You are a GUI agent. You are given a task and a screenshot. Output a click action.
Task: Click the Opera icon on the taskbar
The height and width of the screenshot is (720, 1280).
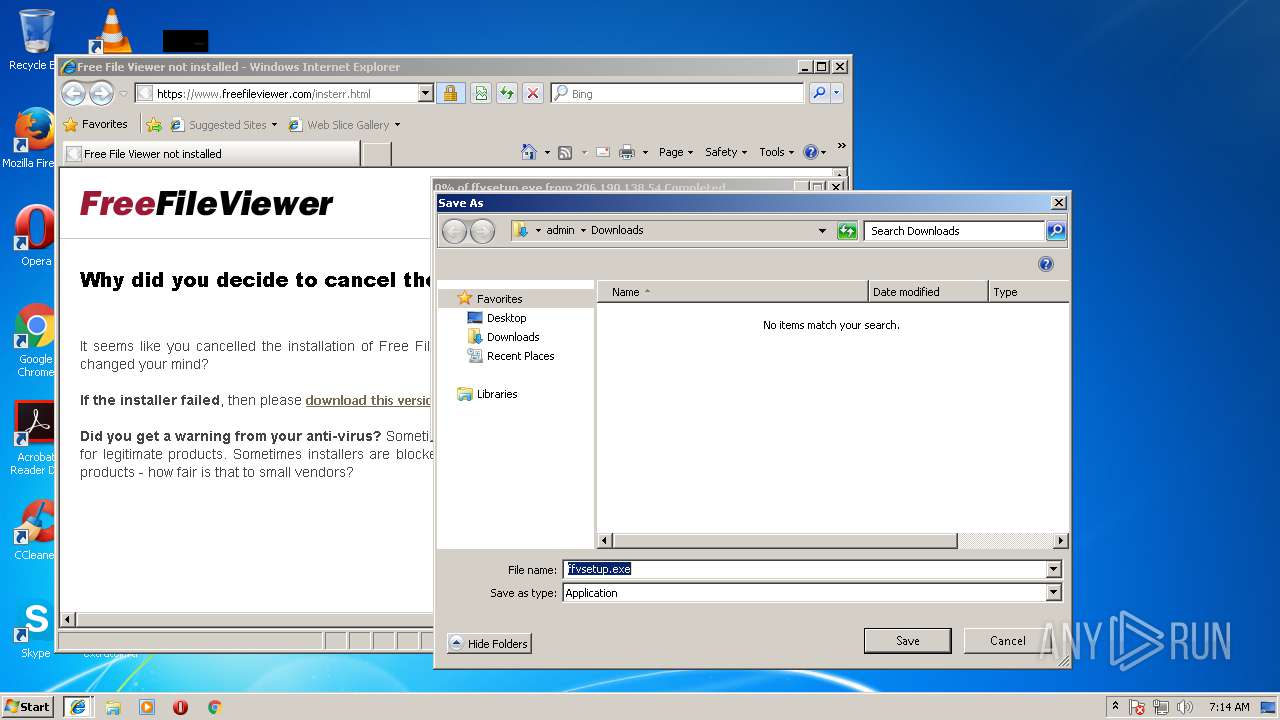(x=180, y=707)
